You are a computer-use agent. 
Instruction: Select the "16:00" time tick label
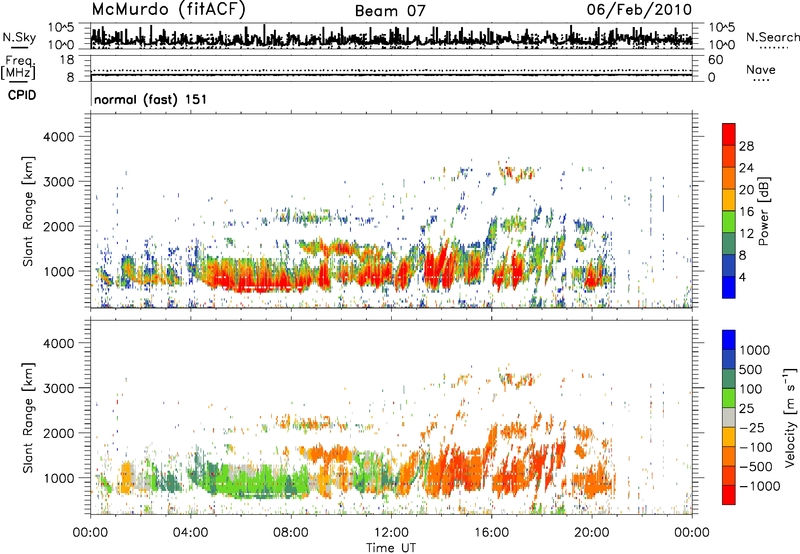(x=491, y=533)
